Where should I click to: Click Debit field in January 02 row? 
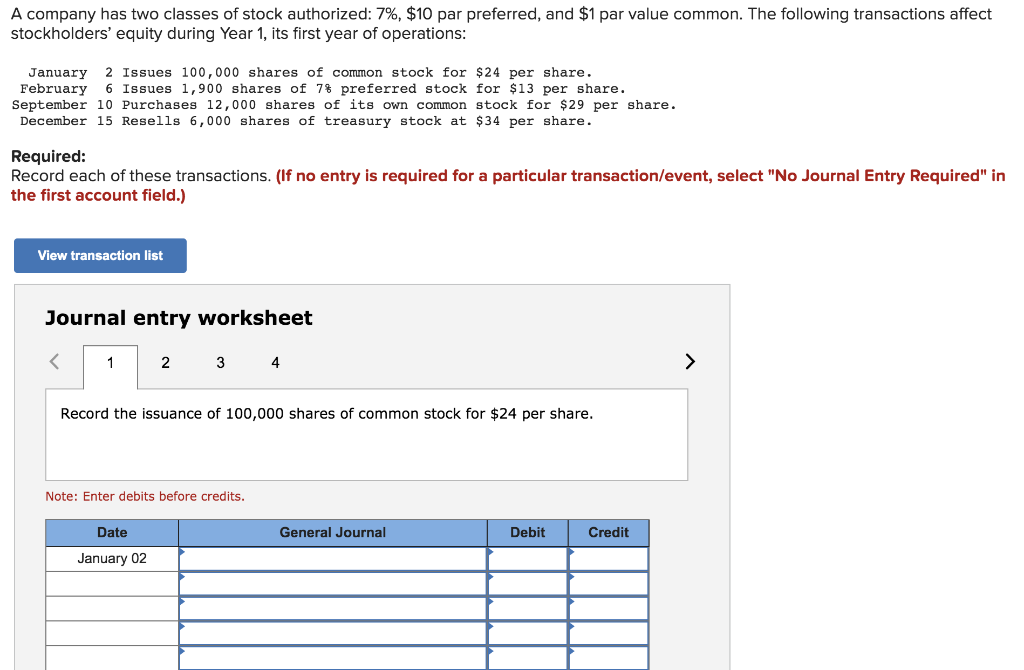pyautogui.click(x=528, y=559)
